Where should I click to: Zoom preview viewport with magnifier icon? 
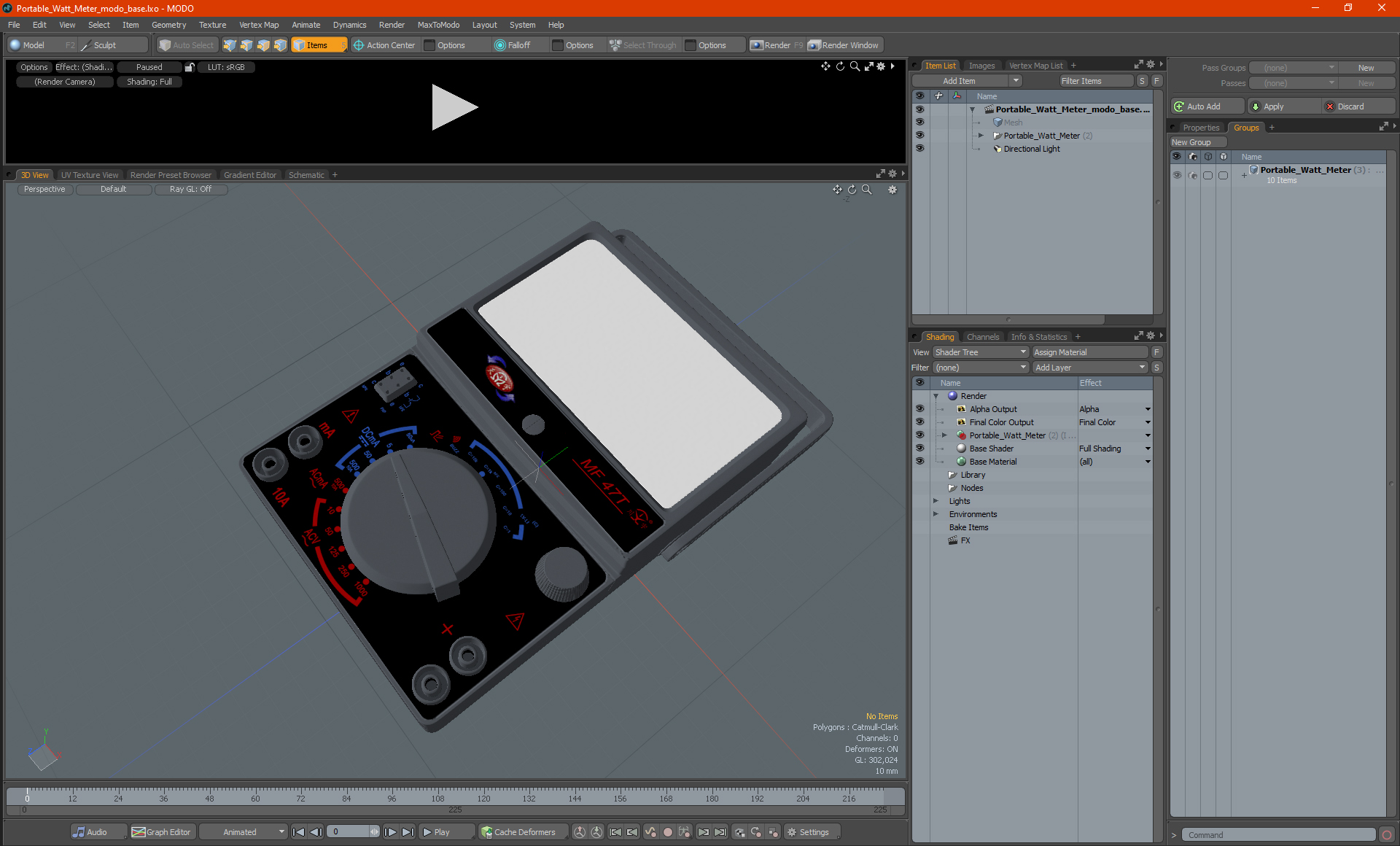point(855,66)
